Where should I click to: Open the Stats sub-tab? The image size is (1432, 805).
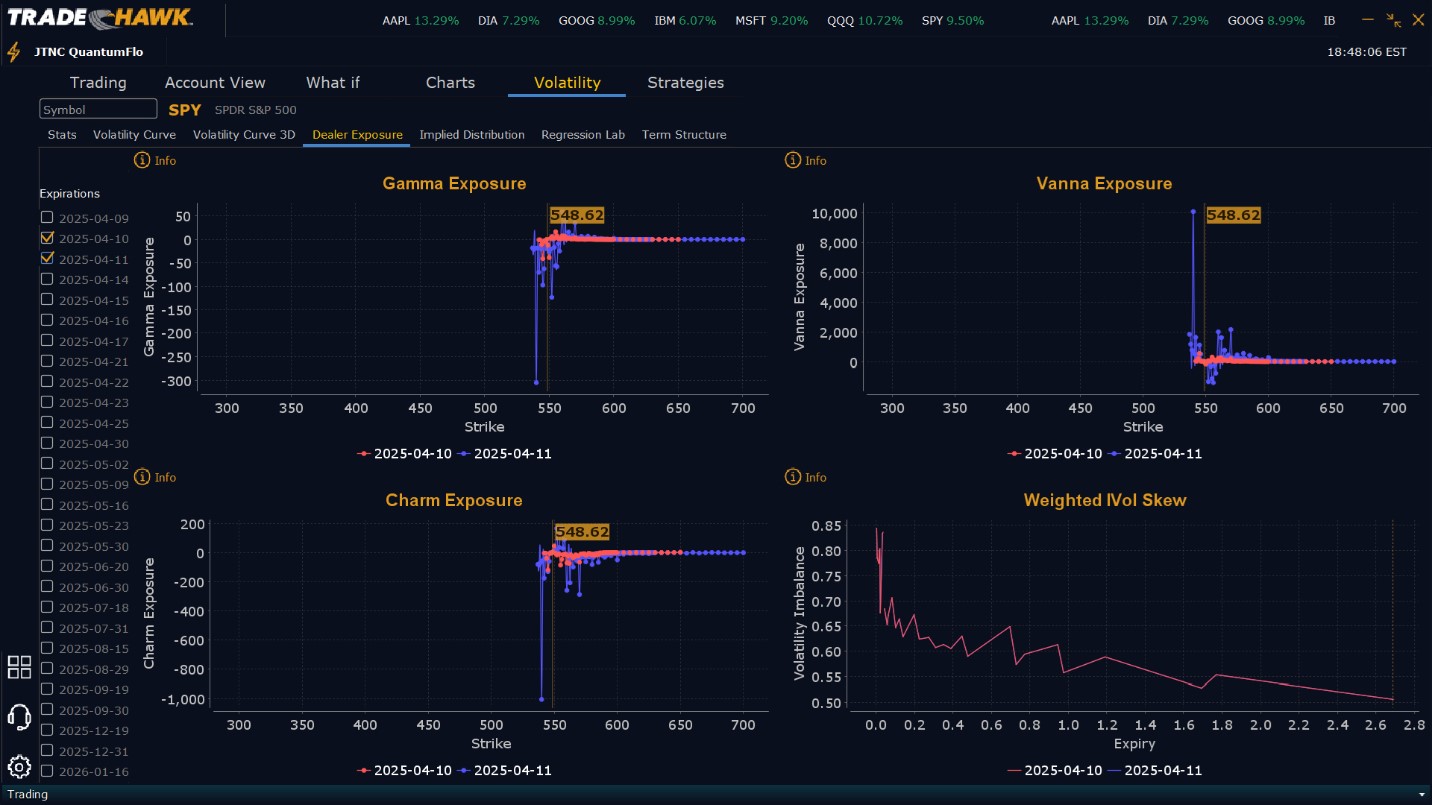[x=62, y=135]
